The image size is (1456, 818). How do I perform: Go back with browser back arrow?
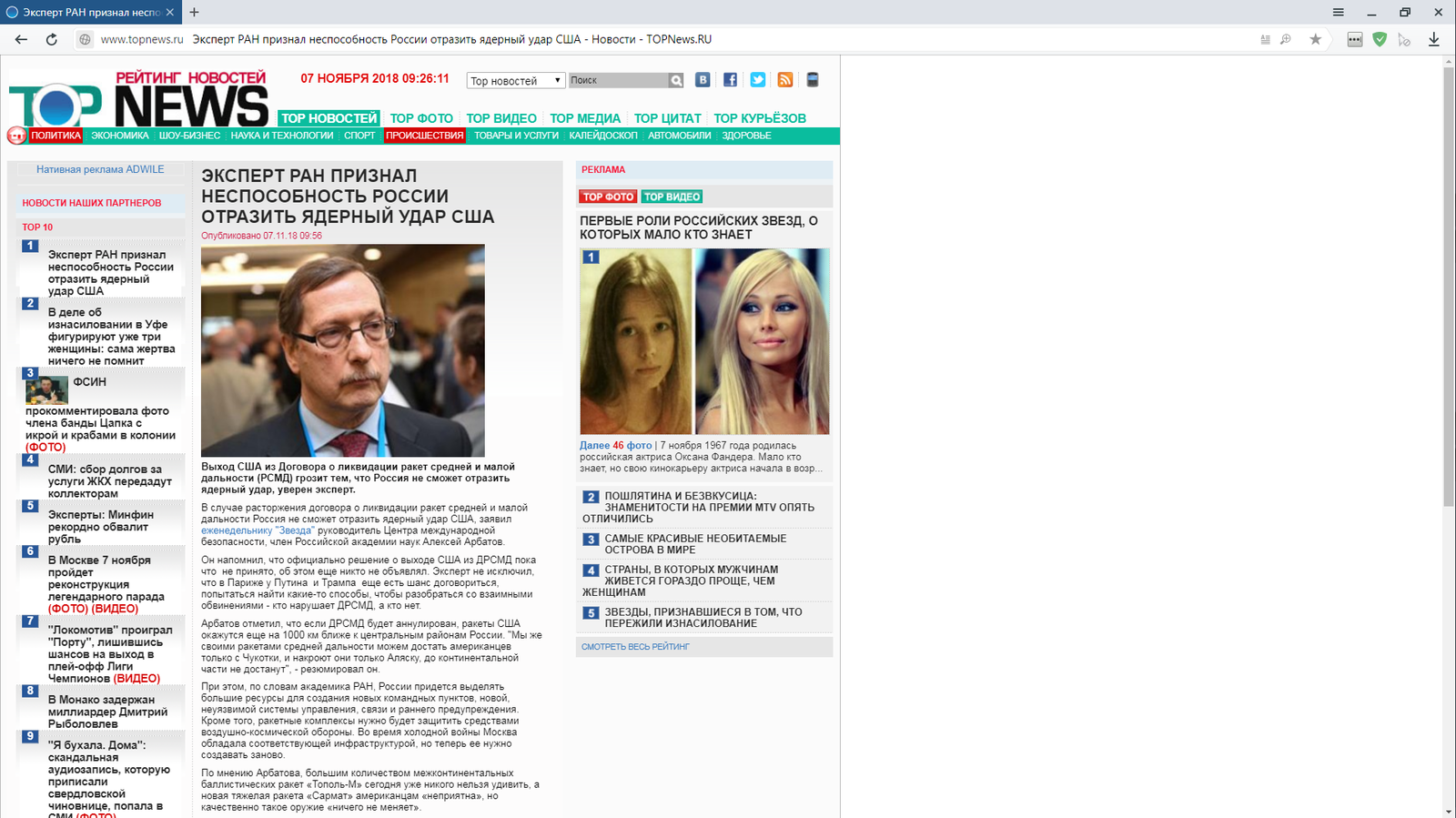(x=21, y=39)
